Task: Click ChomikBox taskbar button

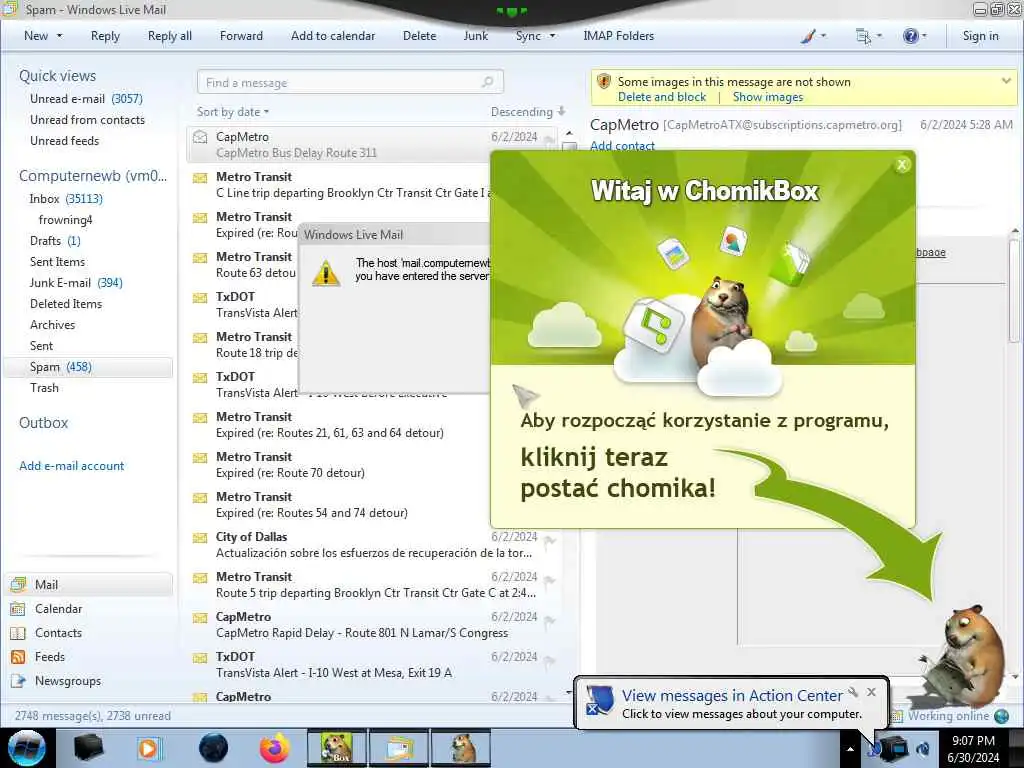Action: click(336, 748)
